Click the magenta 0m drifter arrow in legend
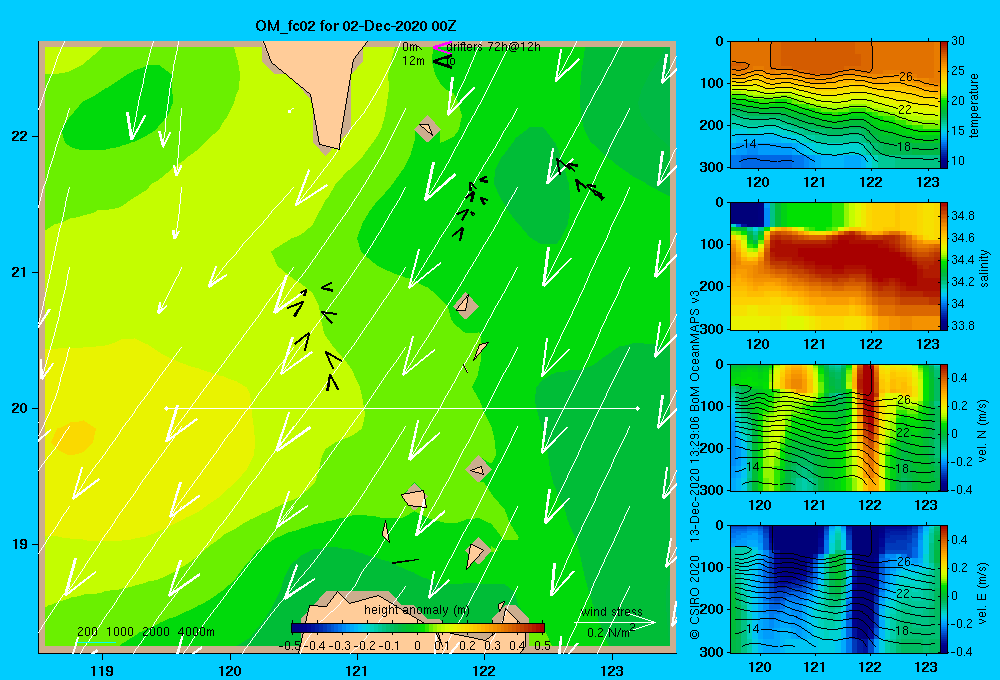This screenshot has width=1000, height=680. tap(441, 47)
